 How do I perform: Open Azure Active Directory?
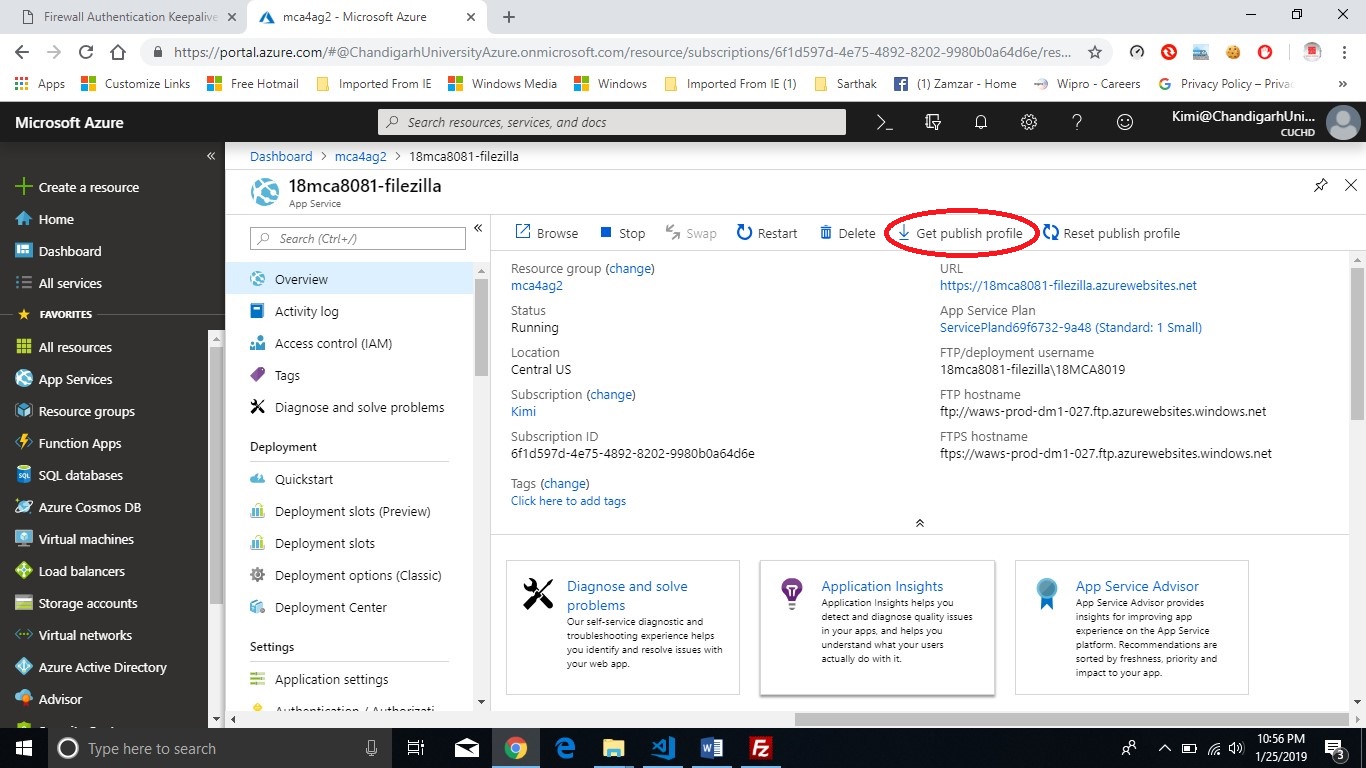click(91, 667)
